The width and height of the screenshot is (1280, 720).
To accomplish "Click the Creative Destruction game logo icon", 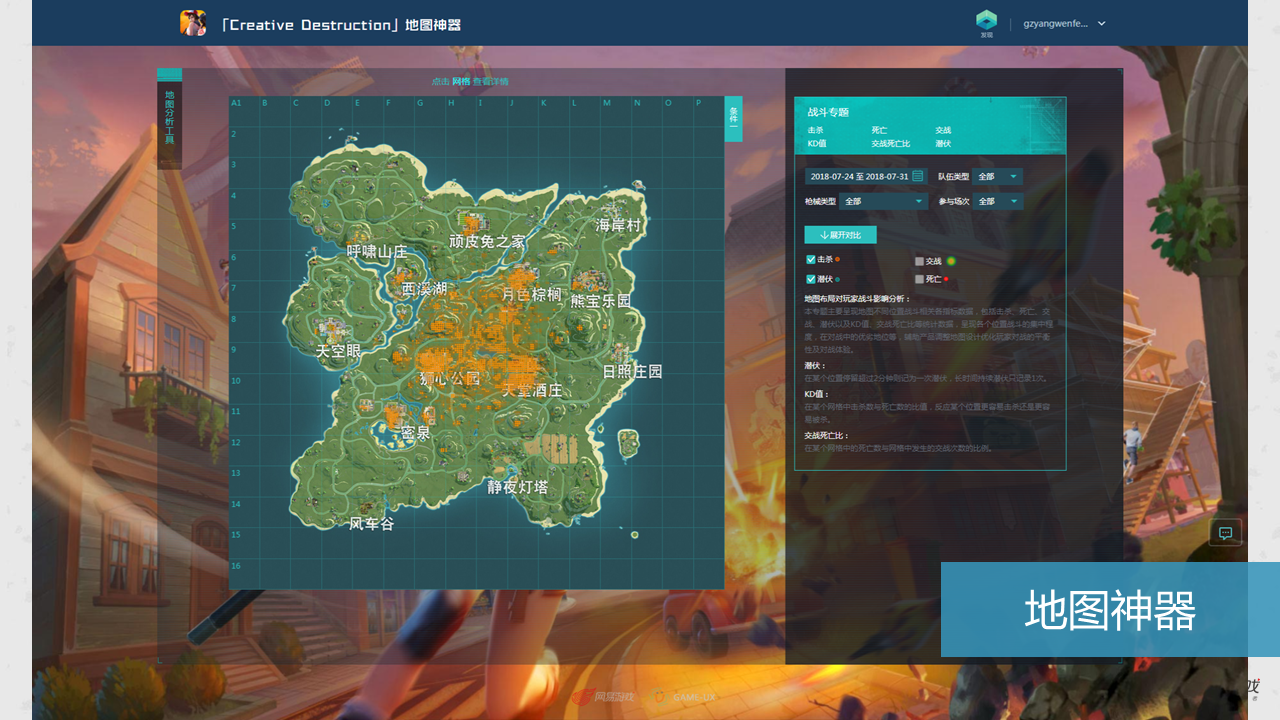I will (x=193, y=23).
